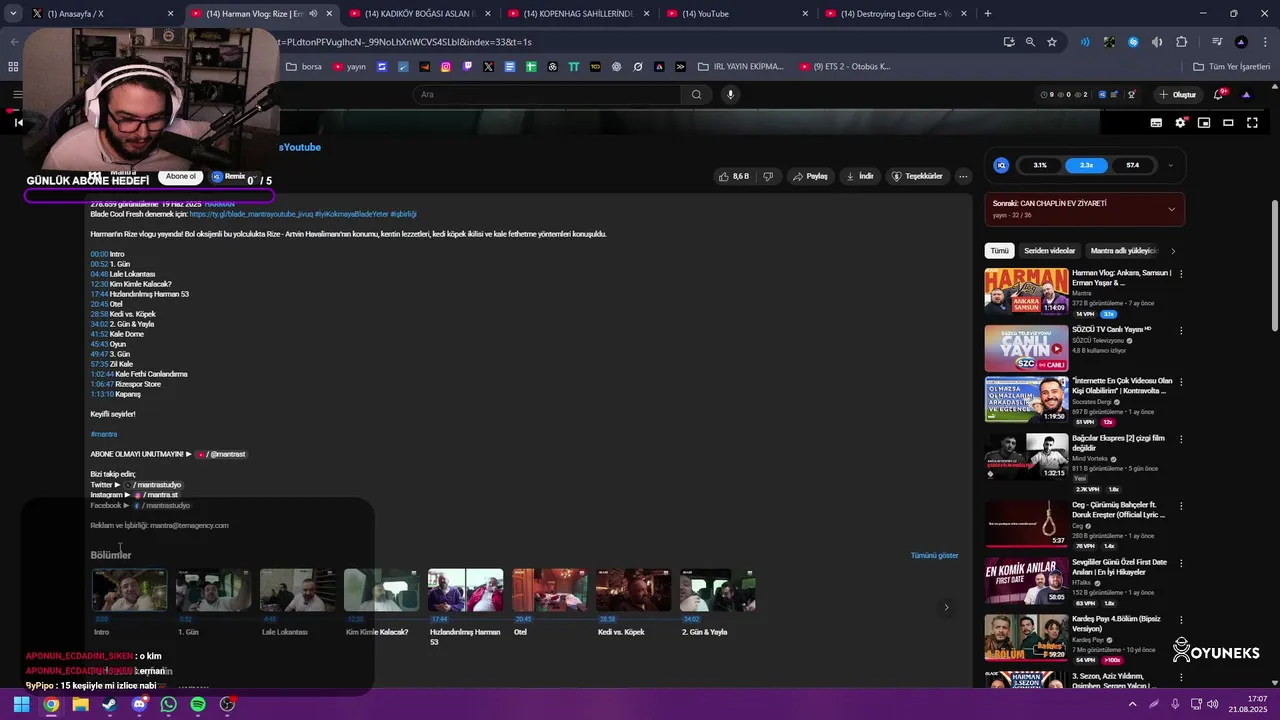Select the Mantra adlı yükleyici chip

(x=1123, y=251)
